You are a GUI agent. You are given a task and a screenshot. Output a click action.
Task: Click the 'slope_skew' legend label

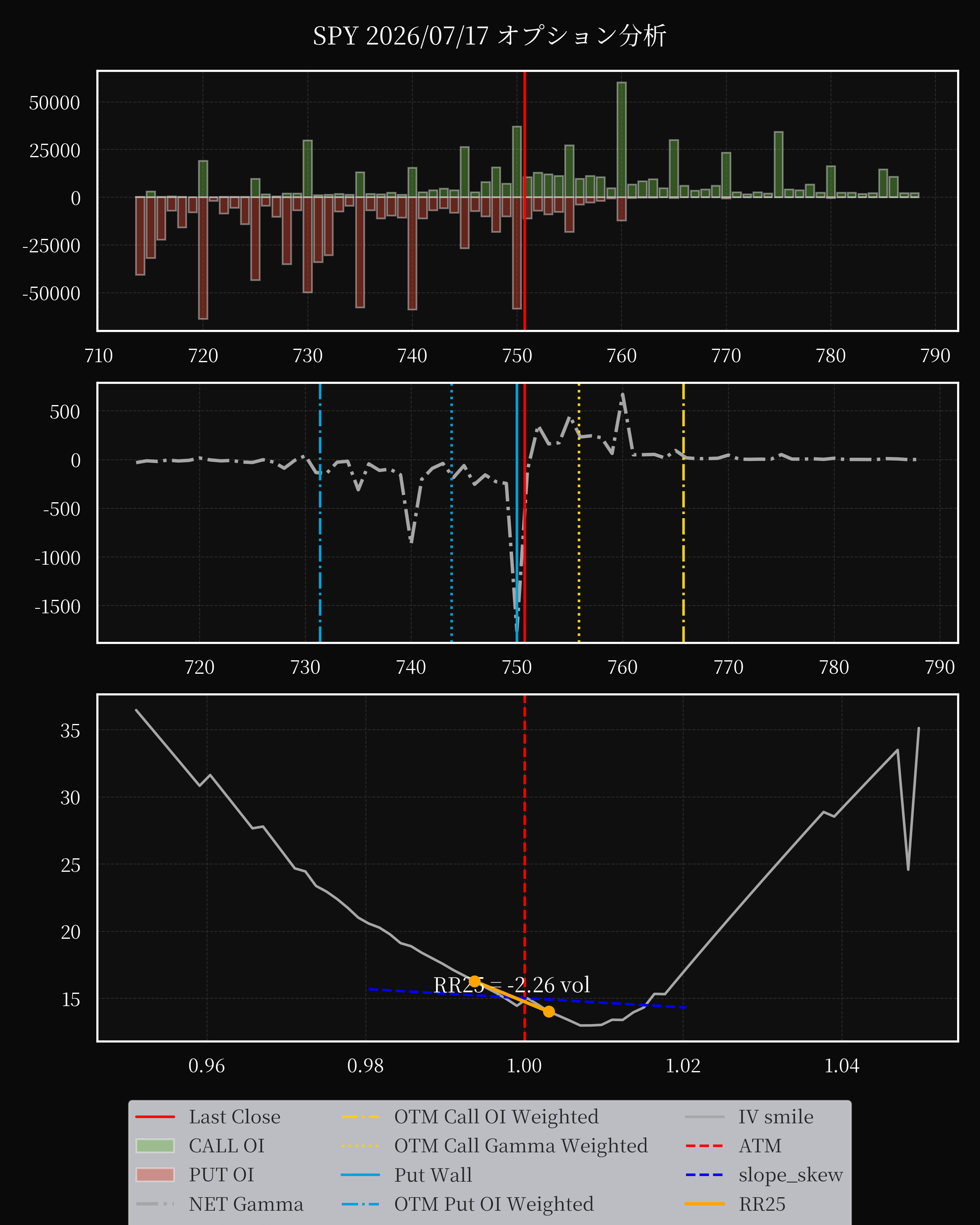point(790,1175)
